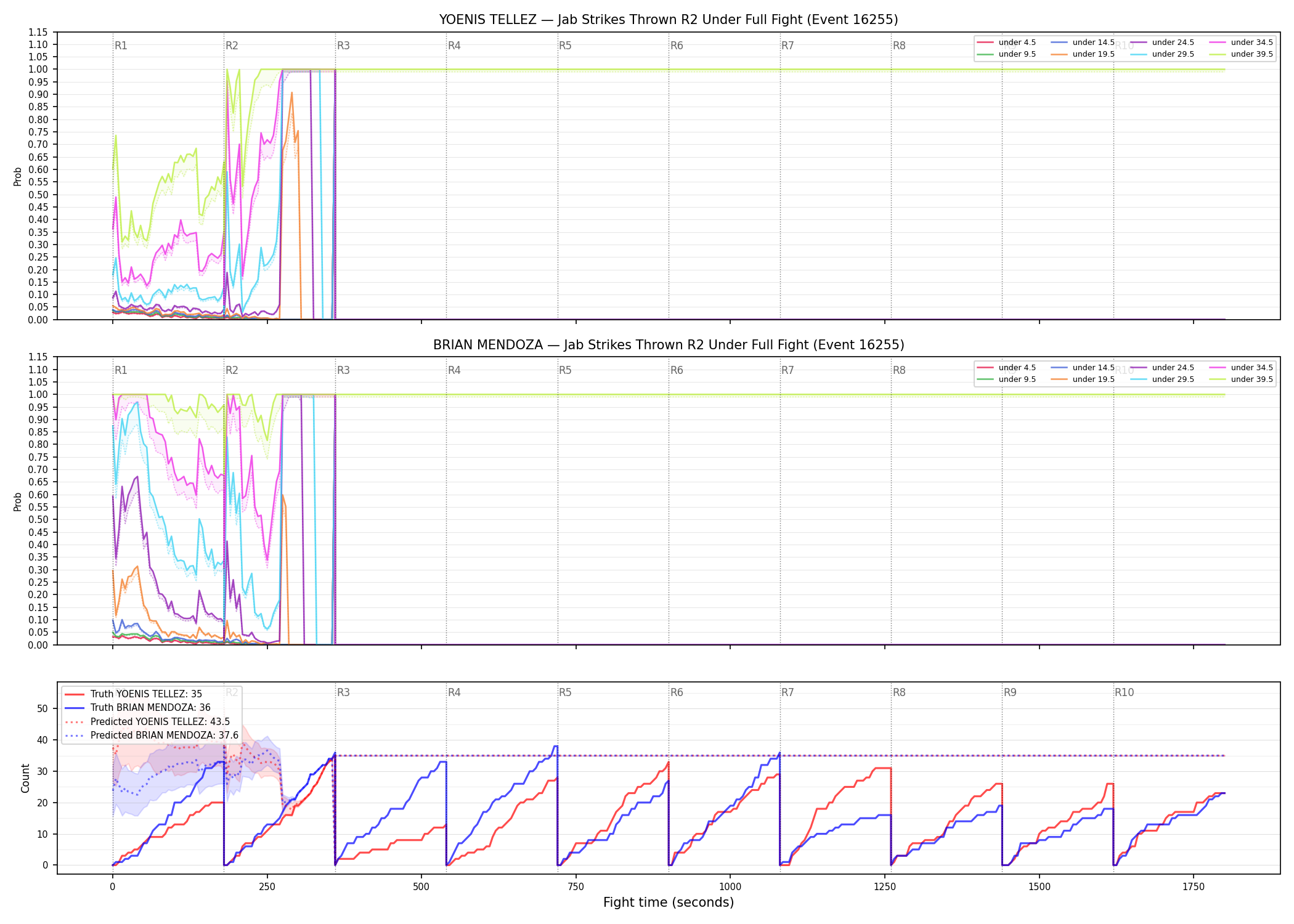Click the R3 round marker in top chart

tap(343, 46)
